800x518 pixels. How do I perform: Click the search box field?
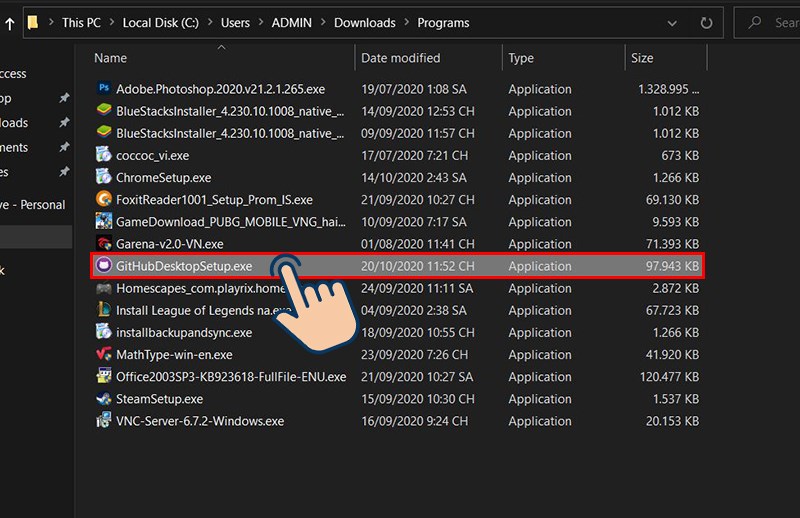pos(767,23)
